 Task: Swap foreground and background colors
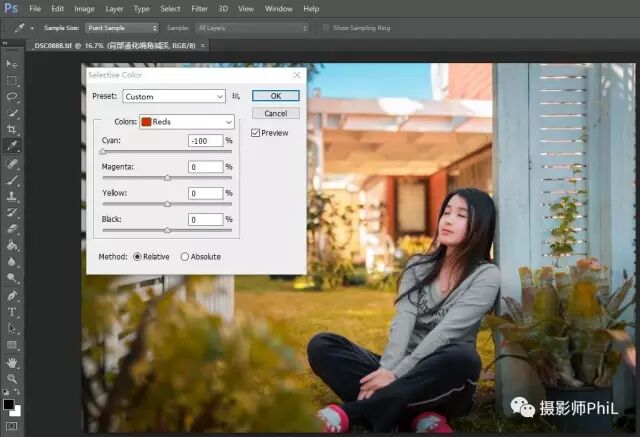(17, 392)
